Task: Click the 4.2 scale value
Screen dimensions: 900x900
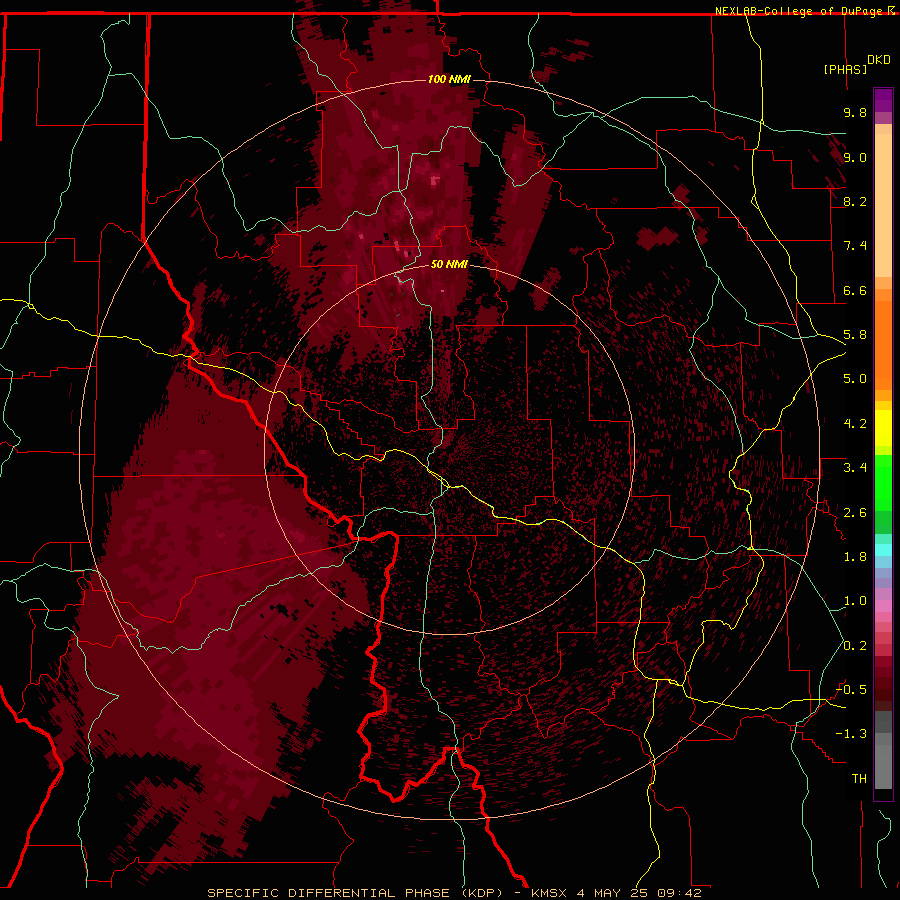Action: 855,424
